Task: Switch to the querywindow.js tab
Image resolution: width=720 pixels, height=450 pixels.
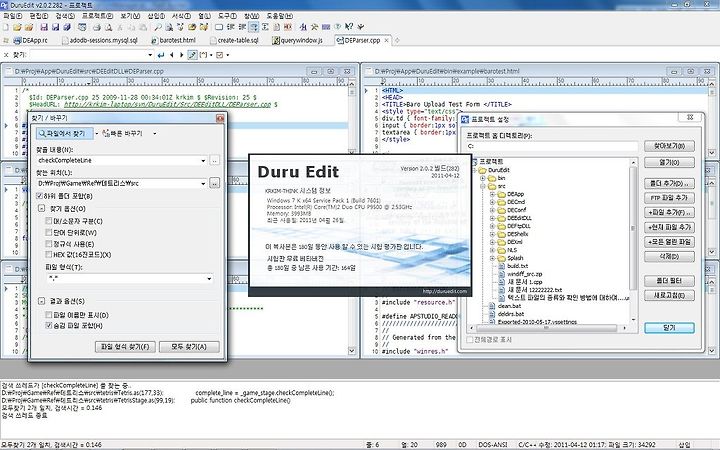Action: 297,40
